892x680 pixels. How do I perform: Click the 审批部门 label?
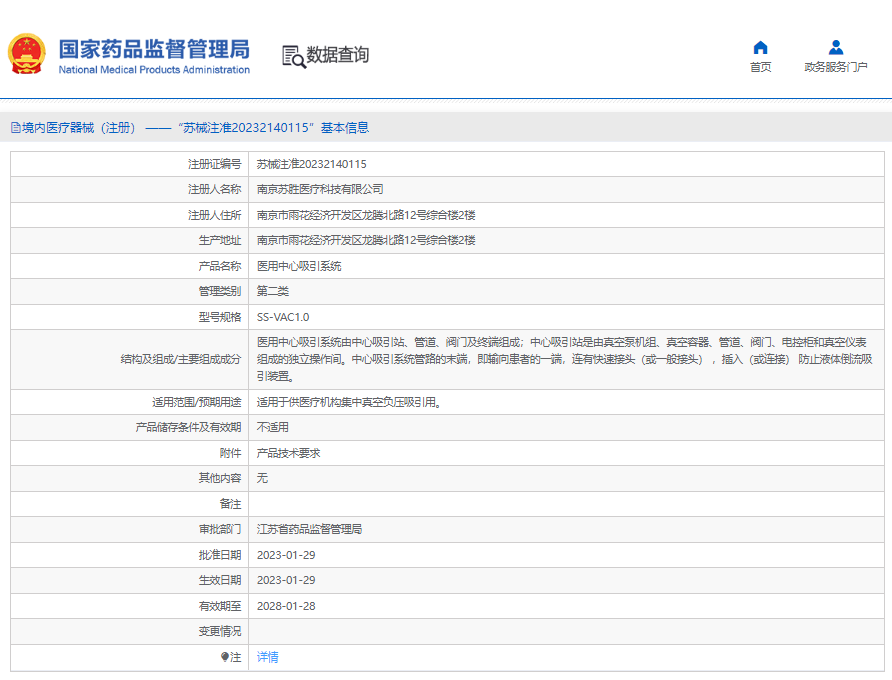coord(220,529)
